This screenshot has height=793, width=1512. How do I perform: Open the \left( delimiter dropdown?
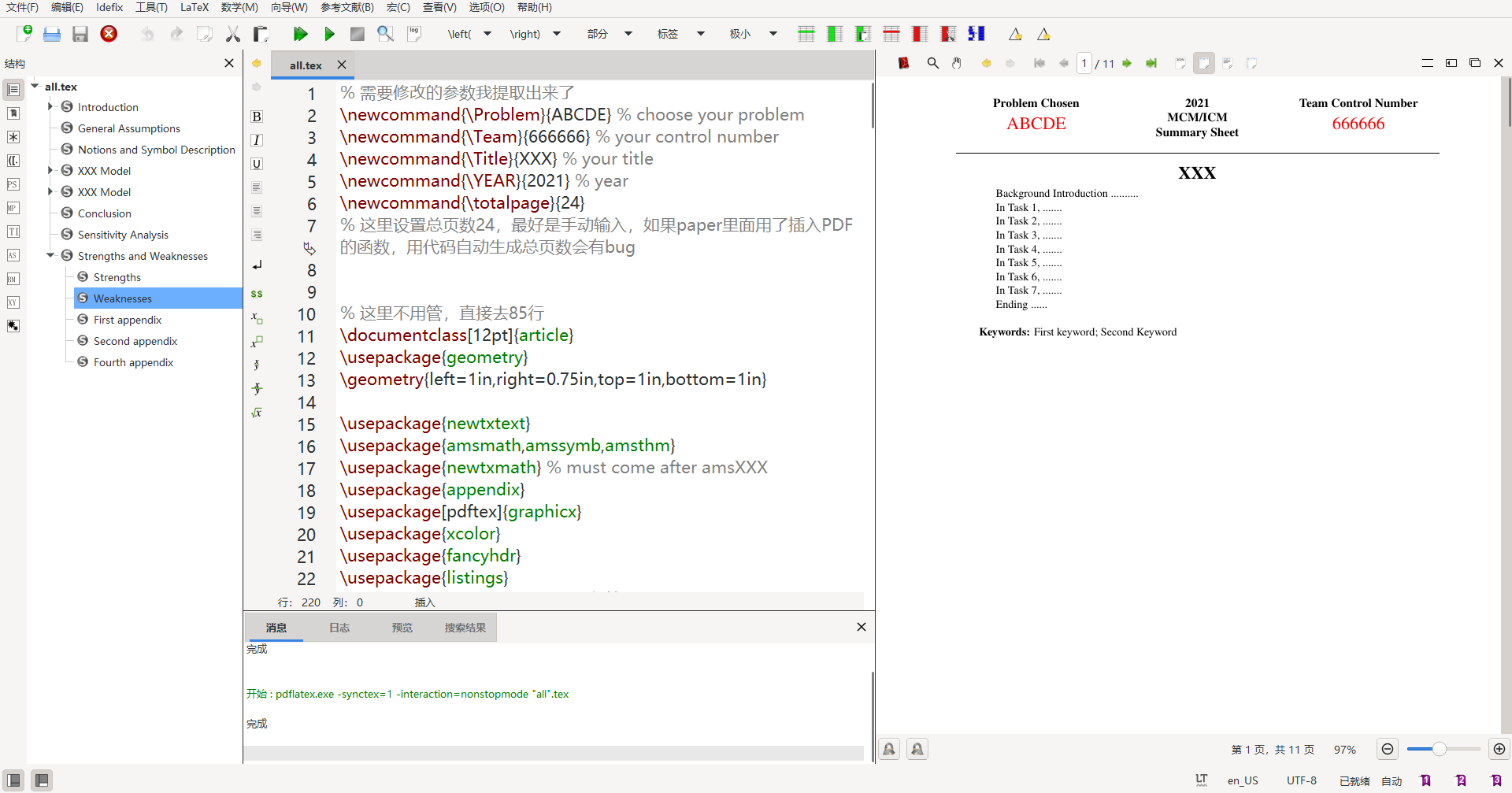pyautogui.click(x=487, y=34)
